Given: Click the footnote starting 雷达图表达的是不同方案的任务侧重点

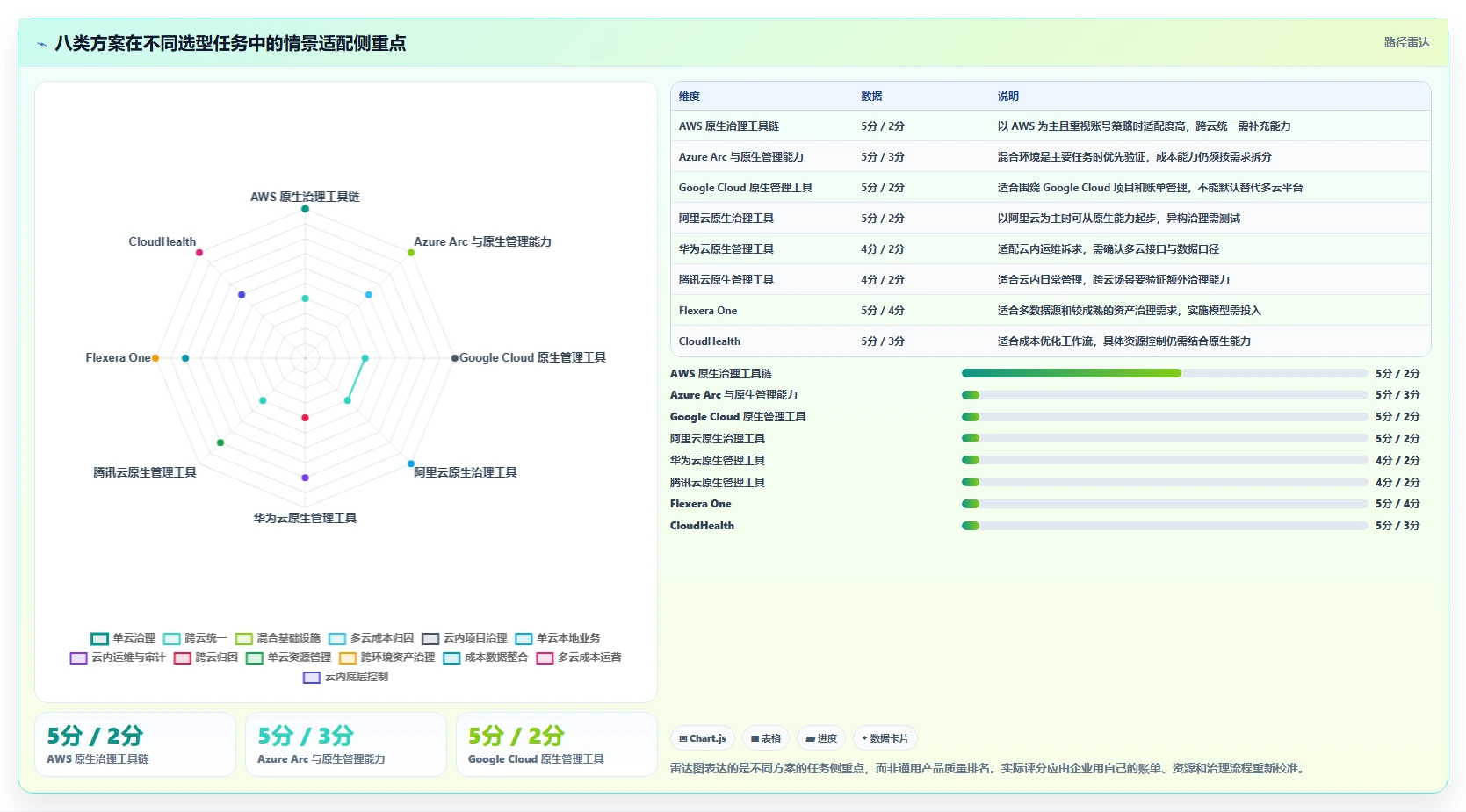Looking at the screenshot, I should pos(989,769).
